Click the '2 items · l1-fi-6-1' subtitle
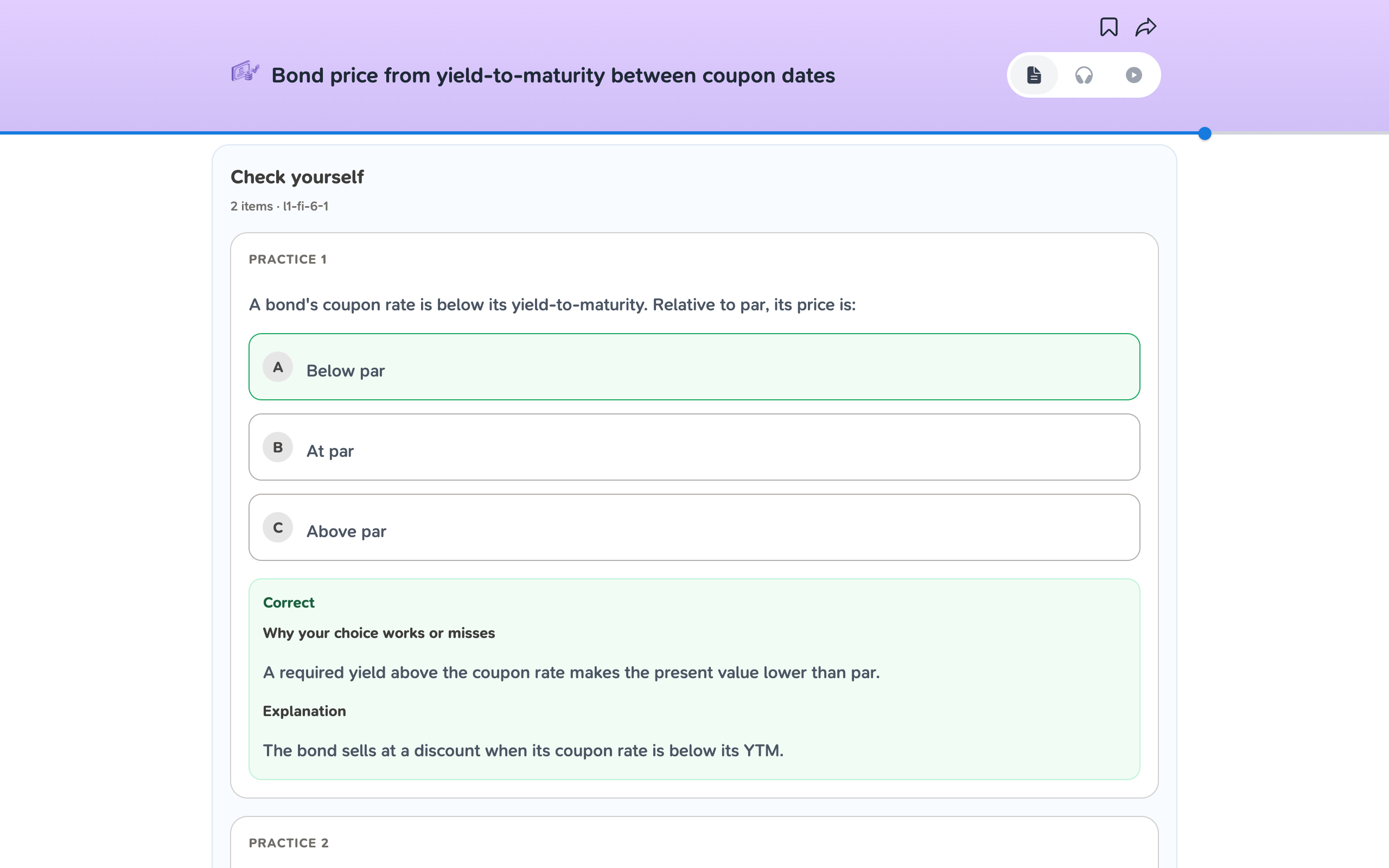 pyautogui.click(x=279, y=206)
